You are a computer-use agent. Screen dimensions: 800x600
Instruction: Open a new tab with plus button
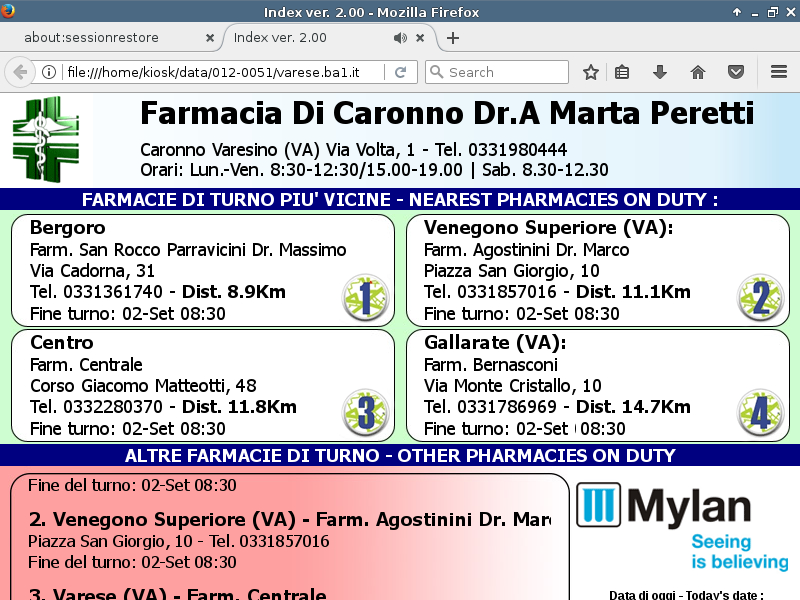453,38
